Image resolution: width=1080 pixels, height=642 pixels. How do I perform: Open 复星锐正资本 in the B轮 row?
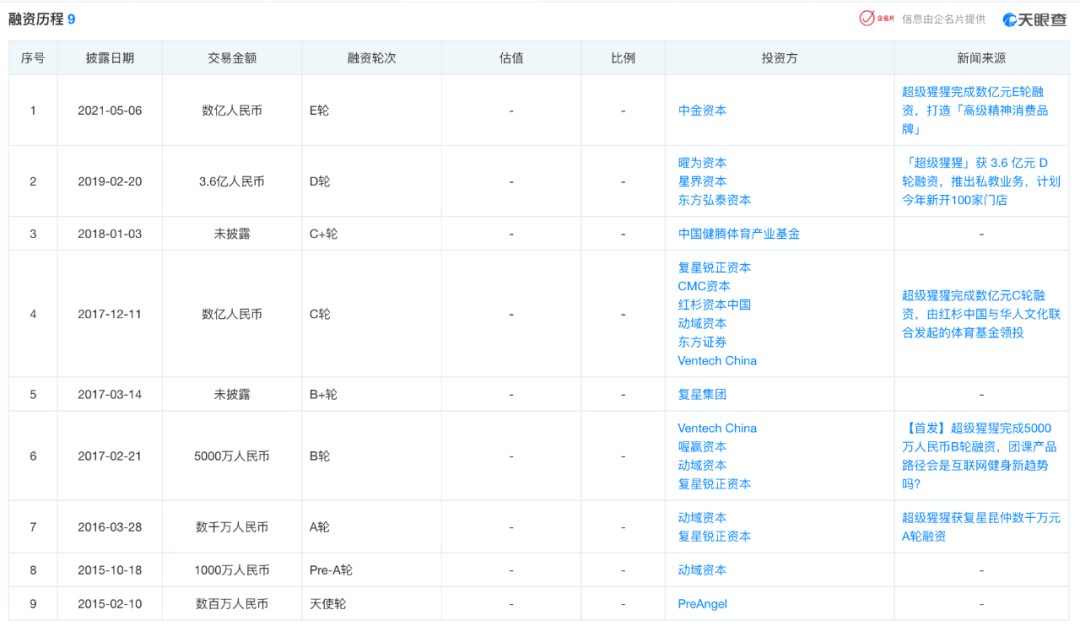714,484
